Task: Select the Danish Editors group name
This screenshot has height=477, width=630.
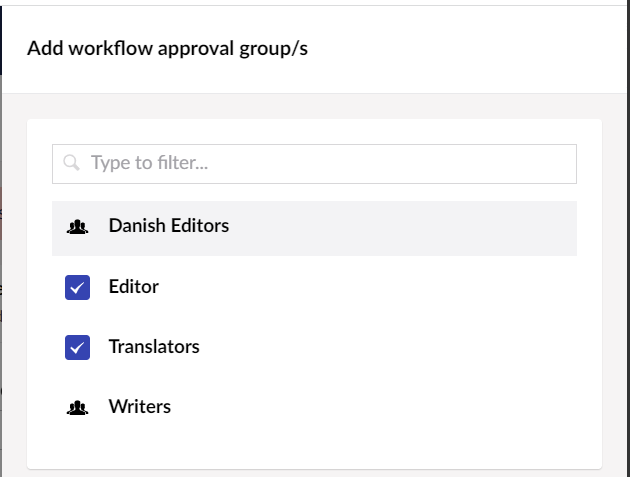Action: coord(169,225)
